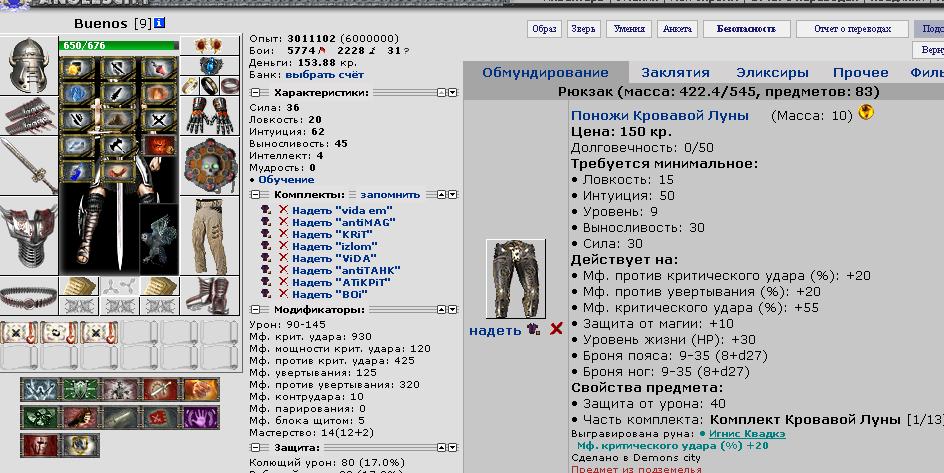The image size is (944, 473).
Task: Click the equipped earrings slot
Action: click(x=210, y=45)
